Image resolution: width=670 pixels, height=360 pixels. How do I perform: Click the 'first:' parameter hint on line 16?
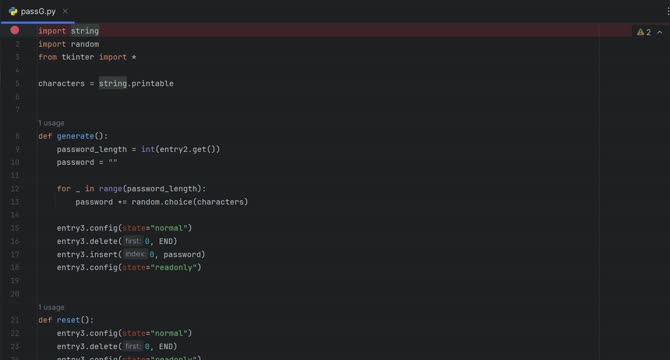pyautogui.click(x=132, y=241)
